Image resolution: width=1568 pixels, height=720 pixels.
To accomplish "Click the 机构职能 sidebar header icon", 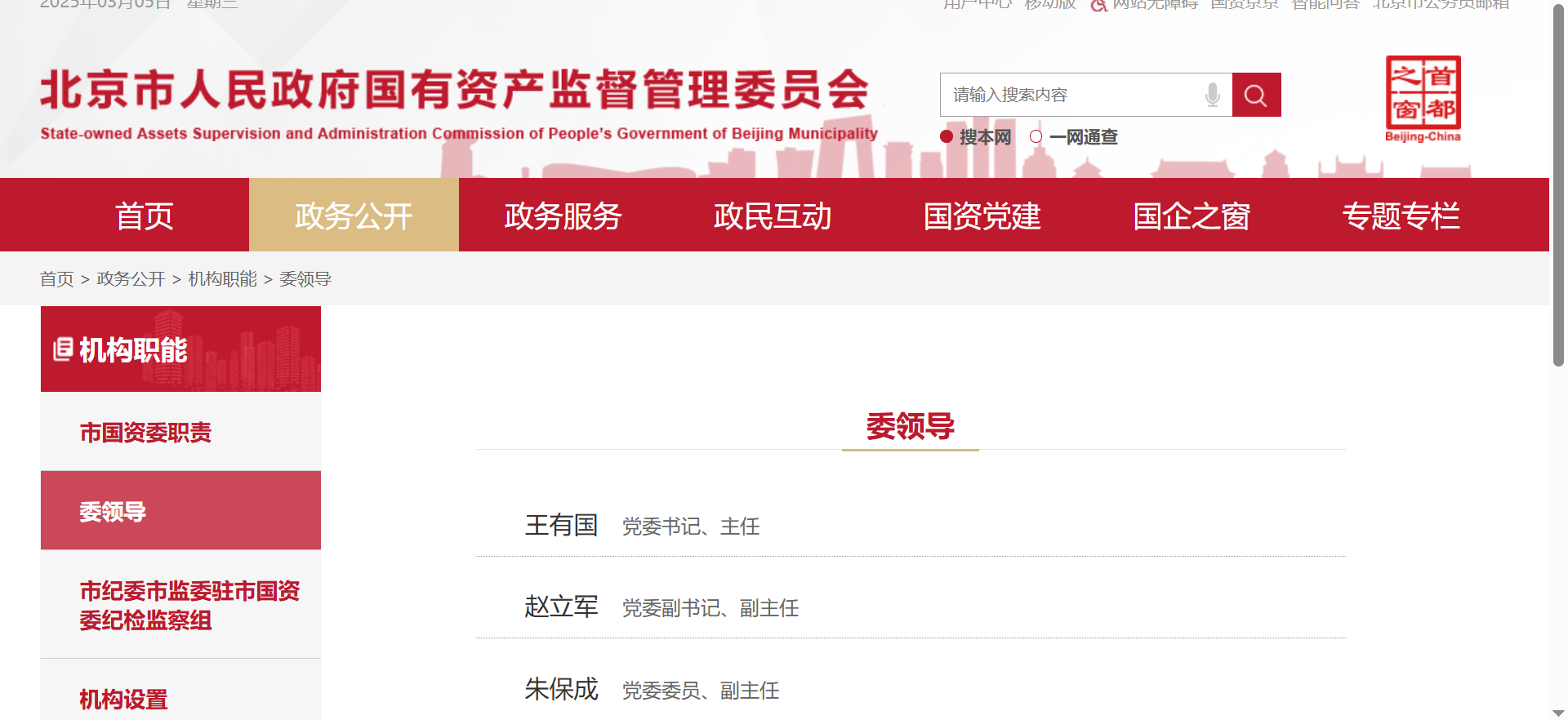I will 63,349.
